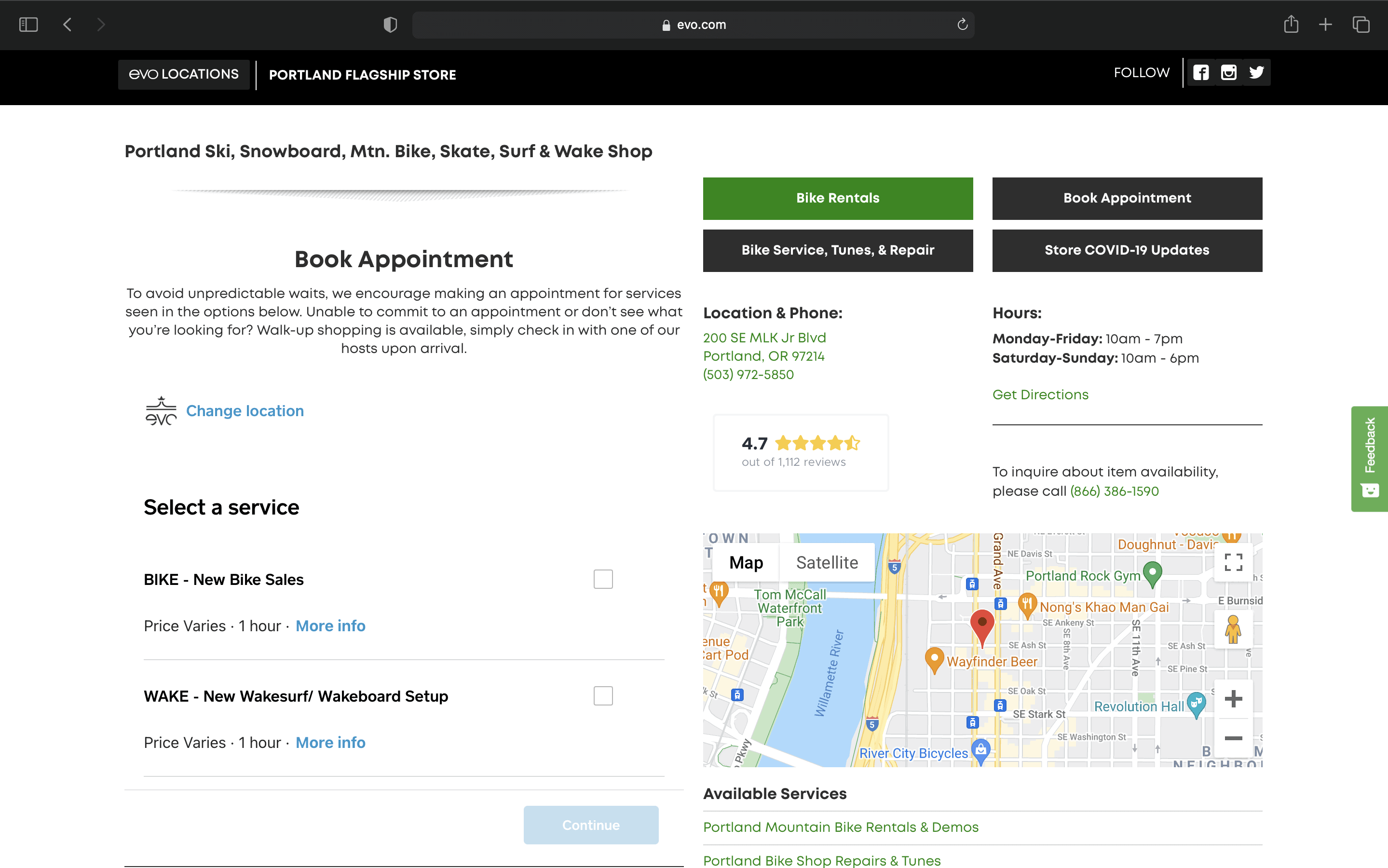This screenshot has width=1388, height=868.
Task: Switch the map to Satellite view
Action: 827,563
